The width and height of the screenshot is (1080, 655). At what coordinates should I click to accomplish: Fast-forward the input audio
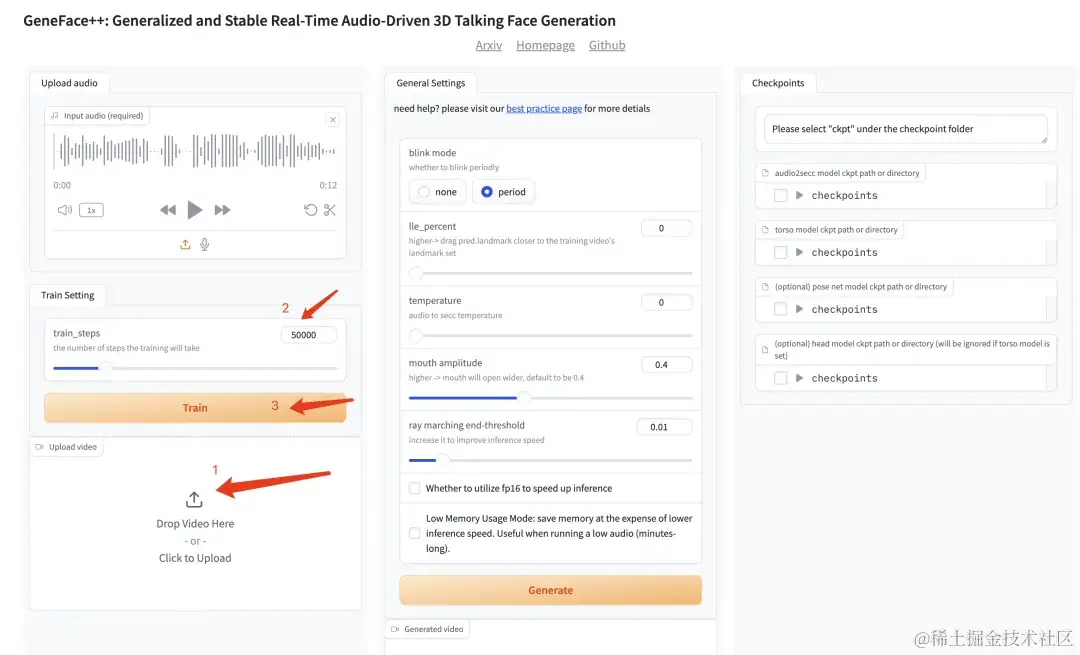(x=223, y=210)
